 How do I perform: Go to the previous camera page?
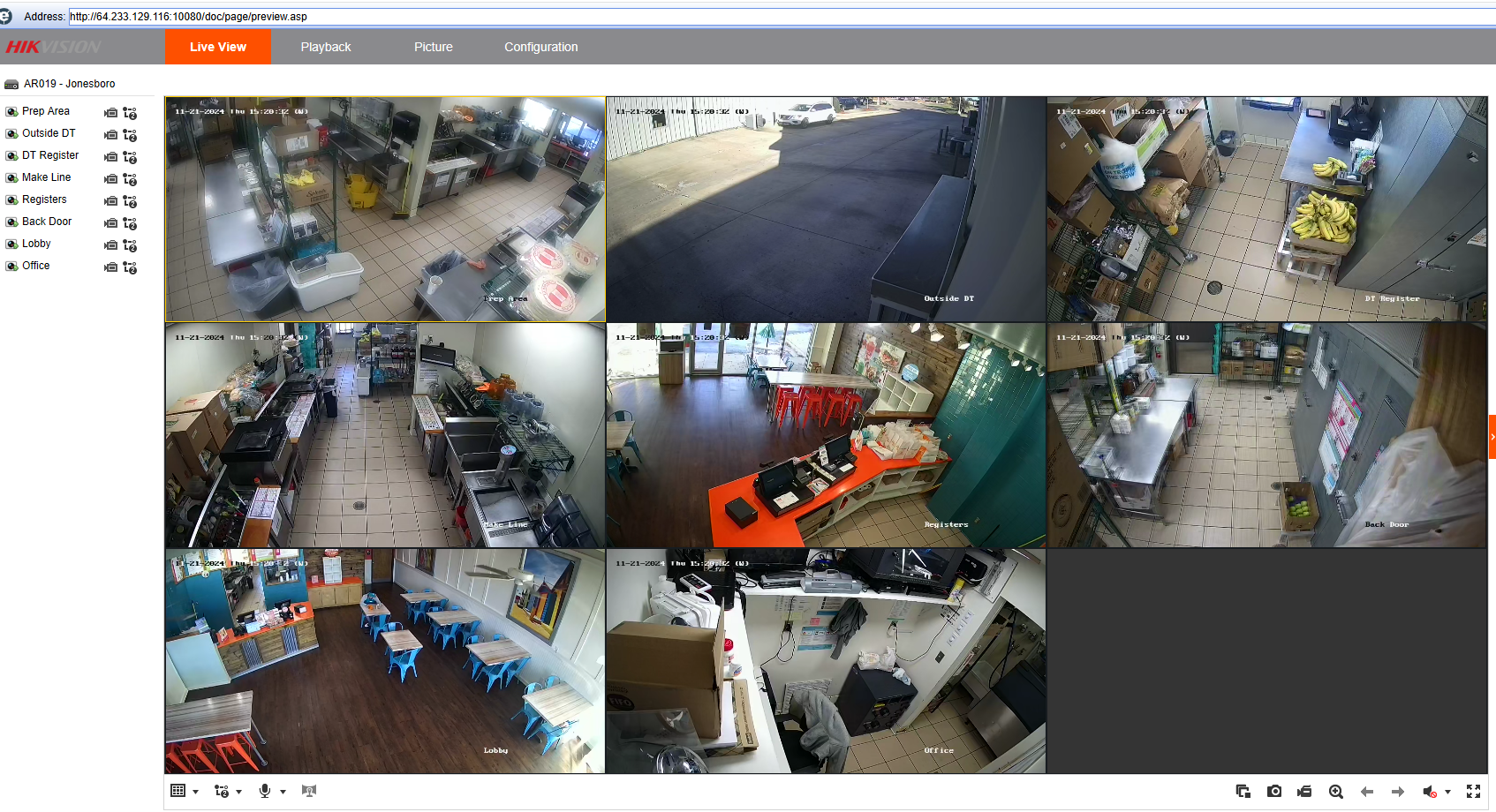point(1366,792)
